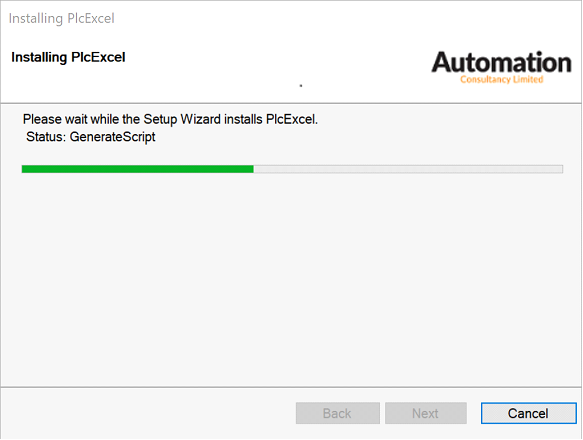Click the Automation logo wordmark
This screenshot has width=583, height=440.
tap(501, 62)
